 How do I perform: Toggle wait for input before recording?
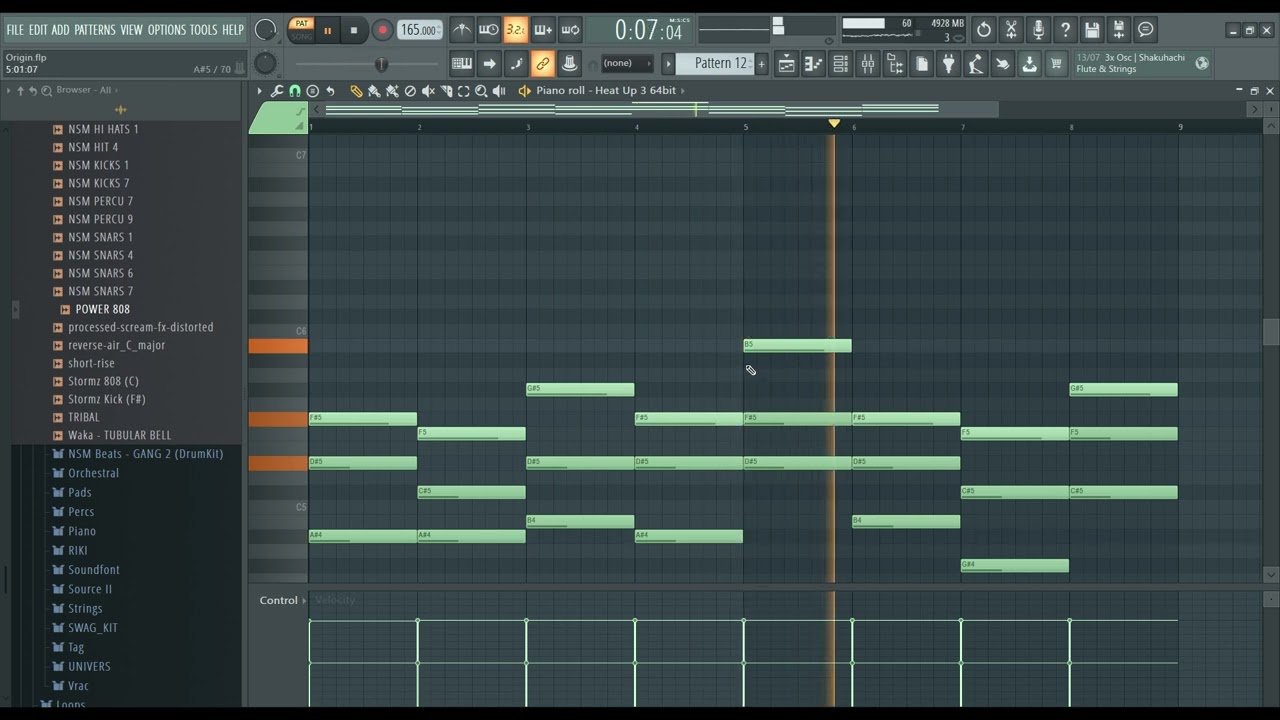click(488, 30)
